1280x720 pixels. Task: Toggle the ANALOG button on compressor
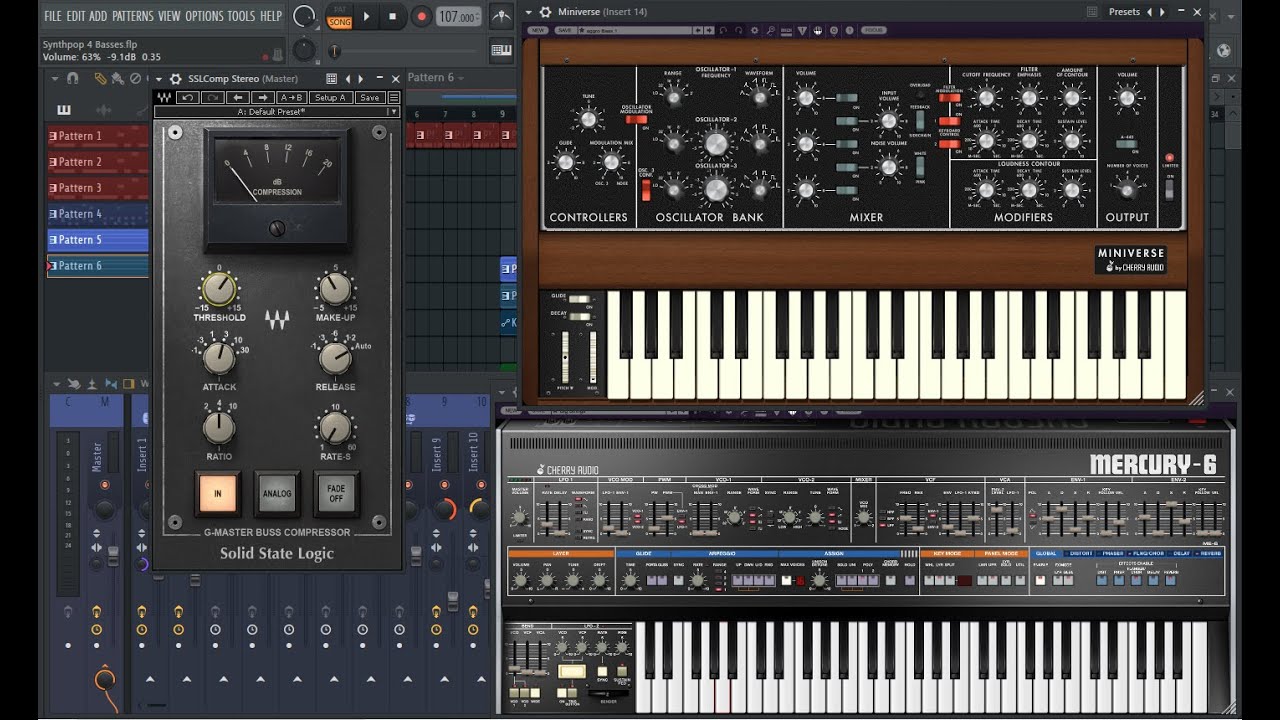coord(277,493)
